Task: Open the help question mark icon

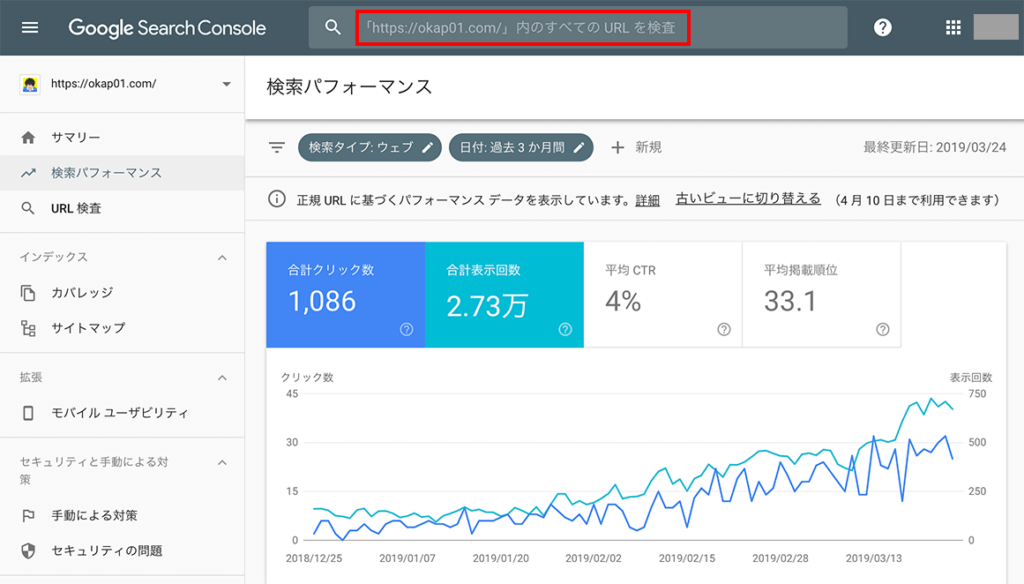Action: point(882,27)
